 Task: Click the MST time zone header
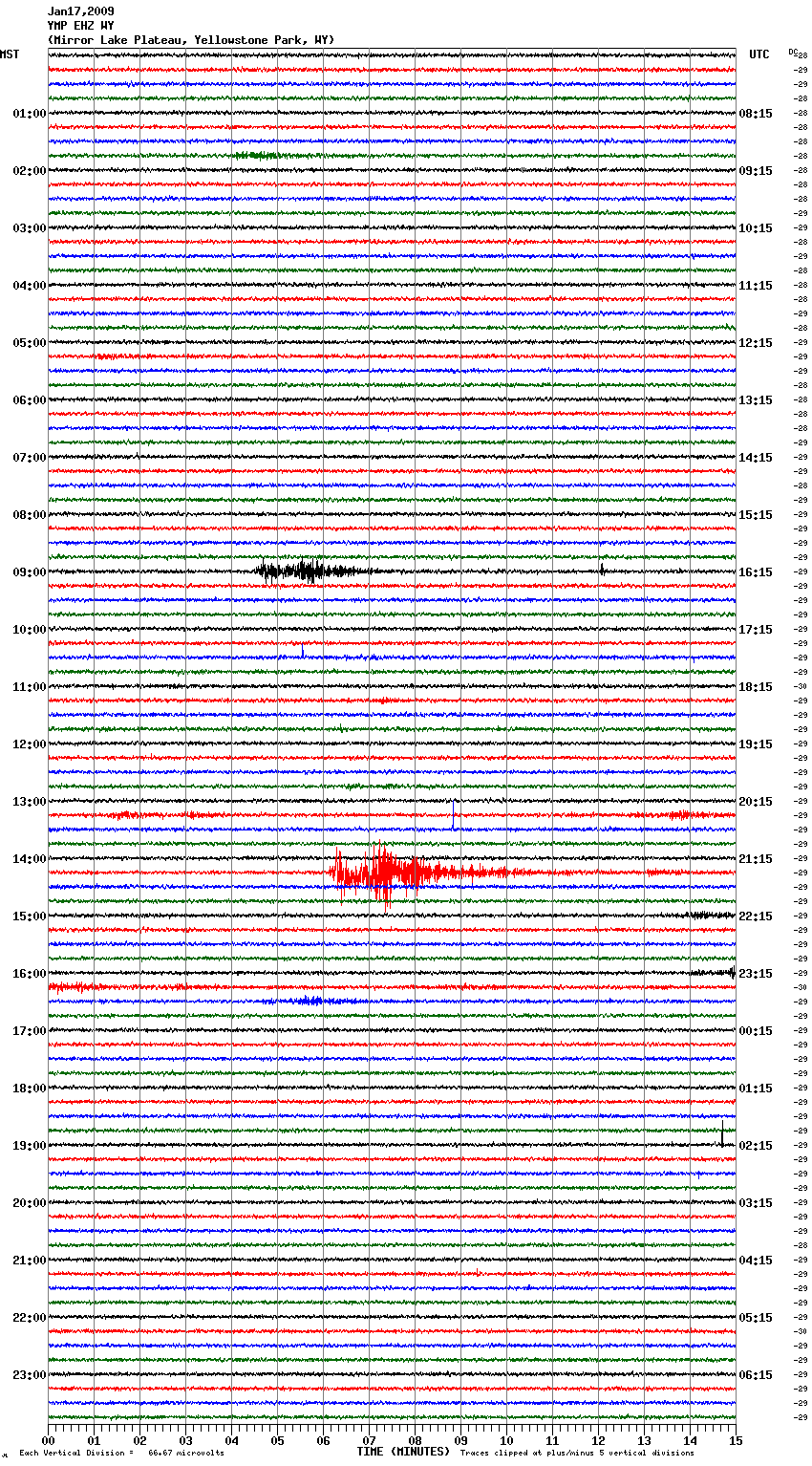(x=10, y=54)
